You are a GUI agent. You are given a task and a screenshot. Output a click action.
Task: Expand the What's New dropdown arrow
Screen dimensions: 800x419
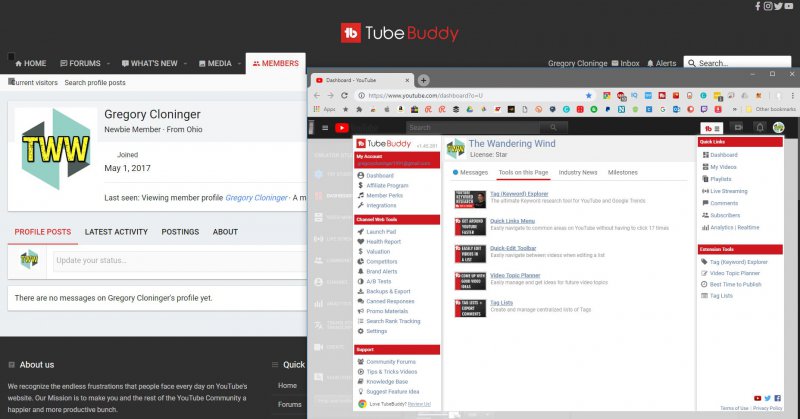(185, 64)
